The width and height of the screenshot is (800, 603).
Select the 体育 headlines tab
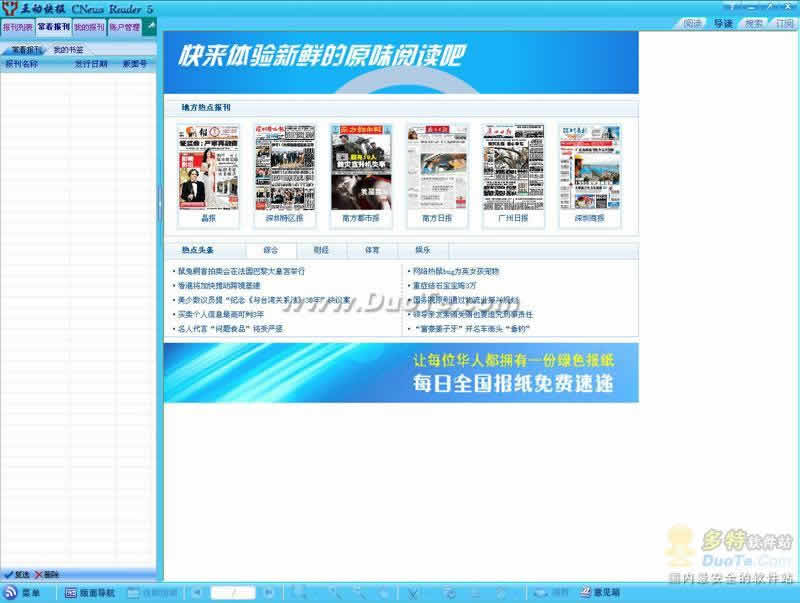point(372,250)
